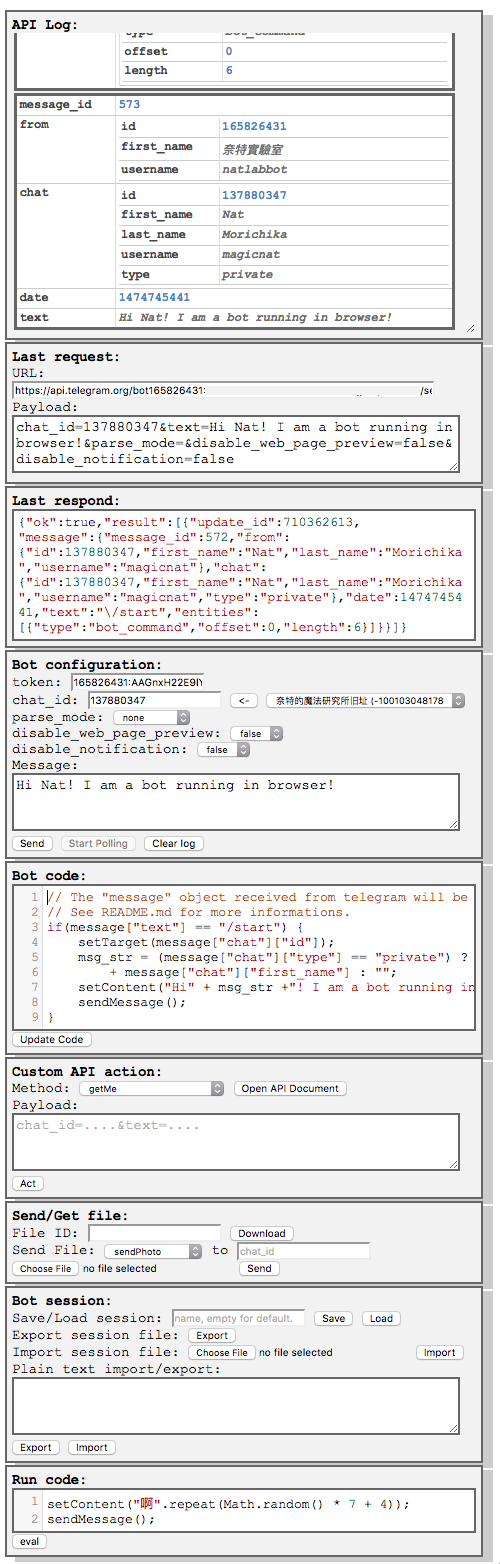Focus the chat_id input in Bot configuration

click(155, 701)
